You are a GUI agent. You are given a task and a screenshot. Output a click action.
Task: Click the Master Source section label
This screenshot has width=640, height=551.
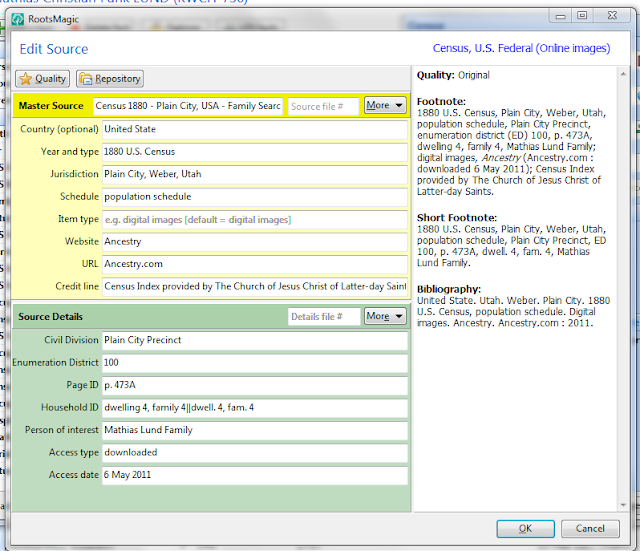[x=51, y=106]
